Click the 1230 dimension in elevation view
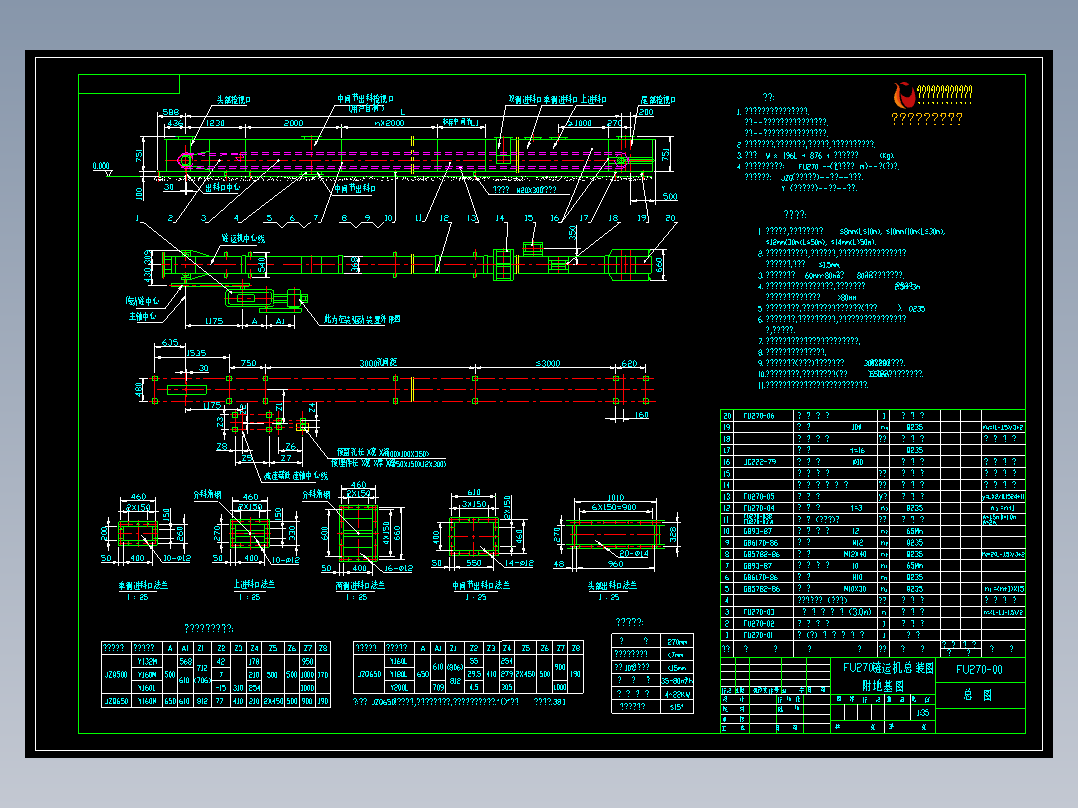The image size is (1078, 808). click(215, 123)
